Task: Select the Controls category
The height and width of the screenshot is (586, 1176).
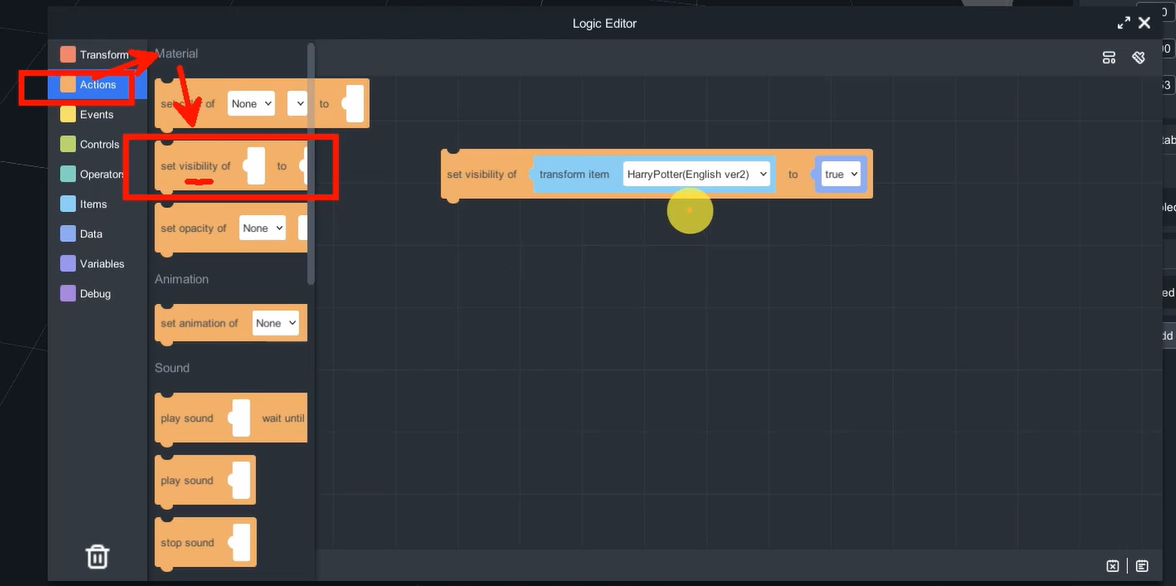Action: click(99, 145)
